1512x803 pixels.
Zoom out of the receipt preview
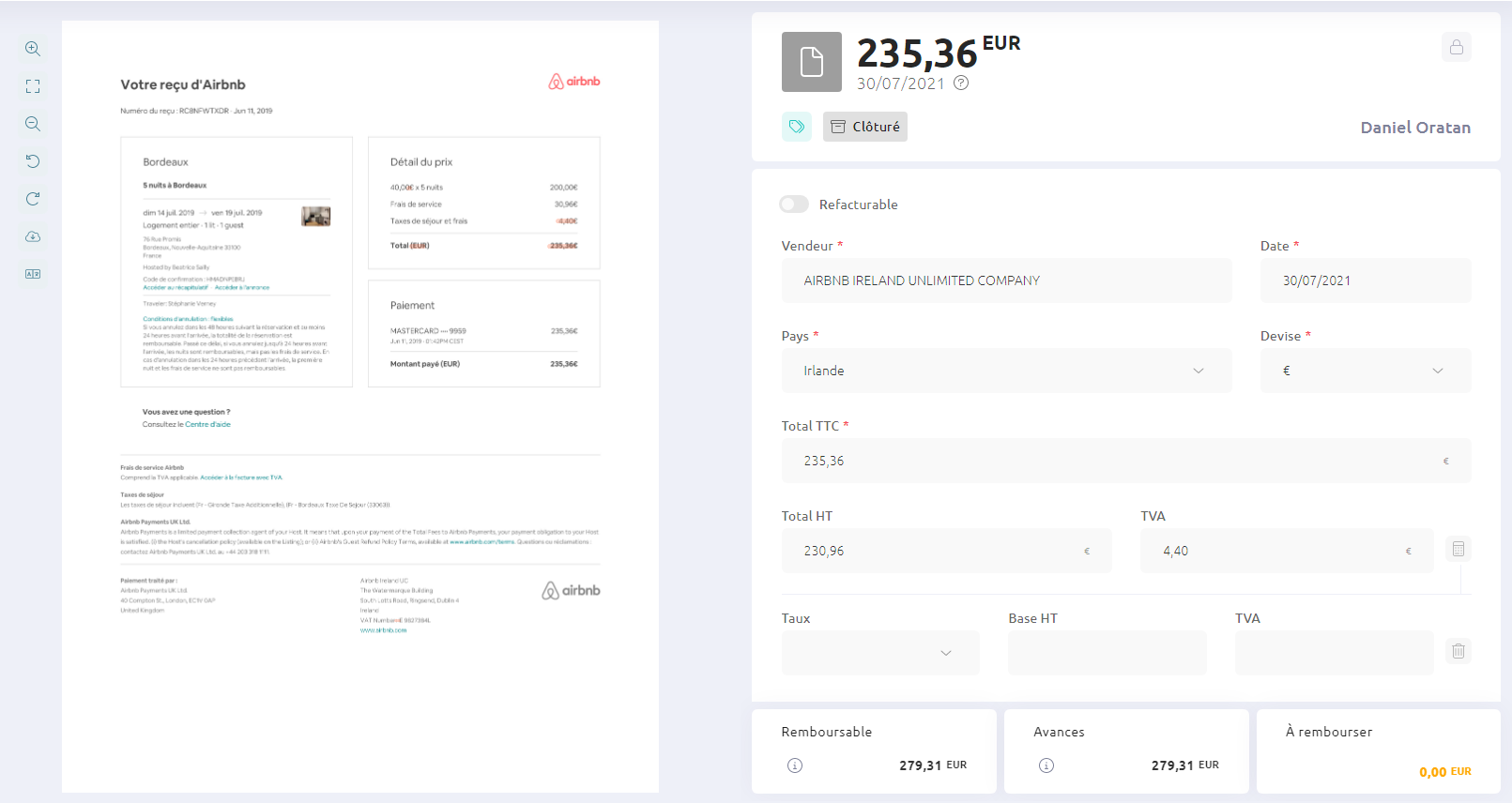point(33,124)
